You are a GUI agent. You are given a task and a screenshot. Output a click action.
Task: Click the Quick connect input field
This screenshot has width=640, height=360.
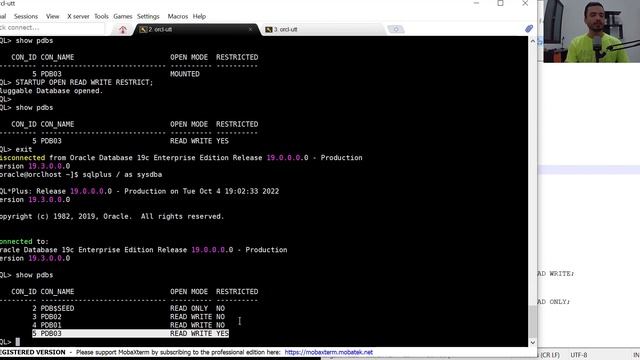pos(51,28)
